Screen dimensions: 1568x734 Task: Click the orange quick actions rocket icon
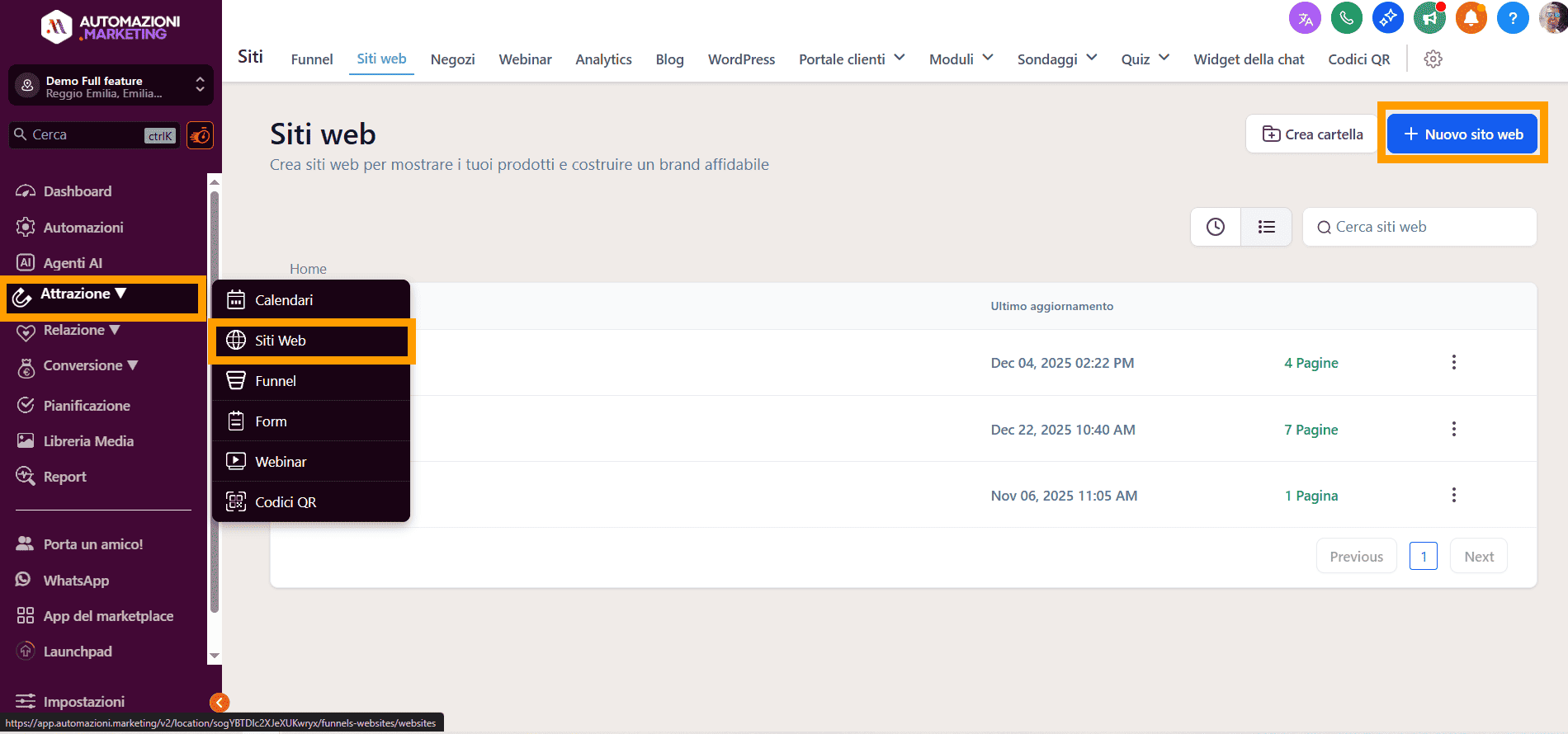pos(200,135)
